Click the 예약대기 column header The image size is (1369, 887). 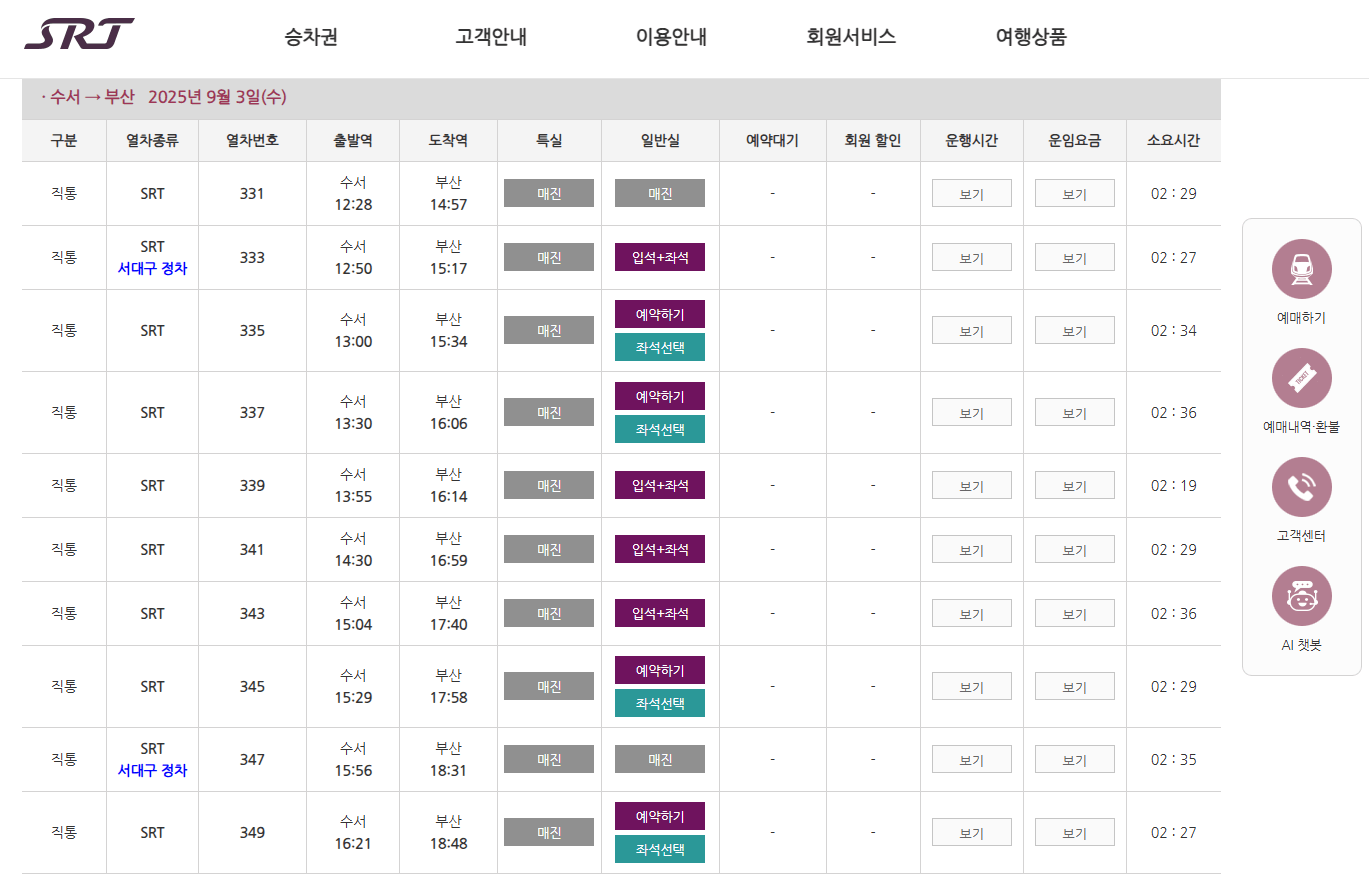coord(772,141)
